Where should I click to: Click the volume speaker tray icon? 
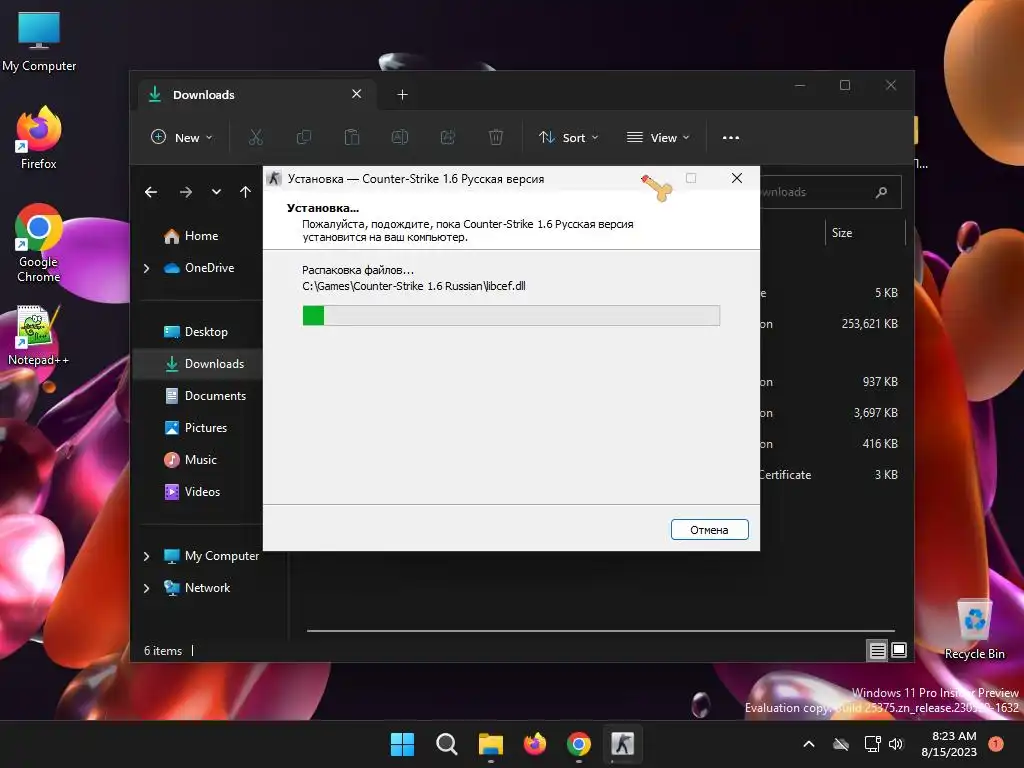coord(896,744)
